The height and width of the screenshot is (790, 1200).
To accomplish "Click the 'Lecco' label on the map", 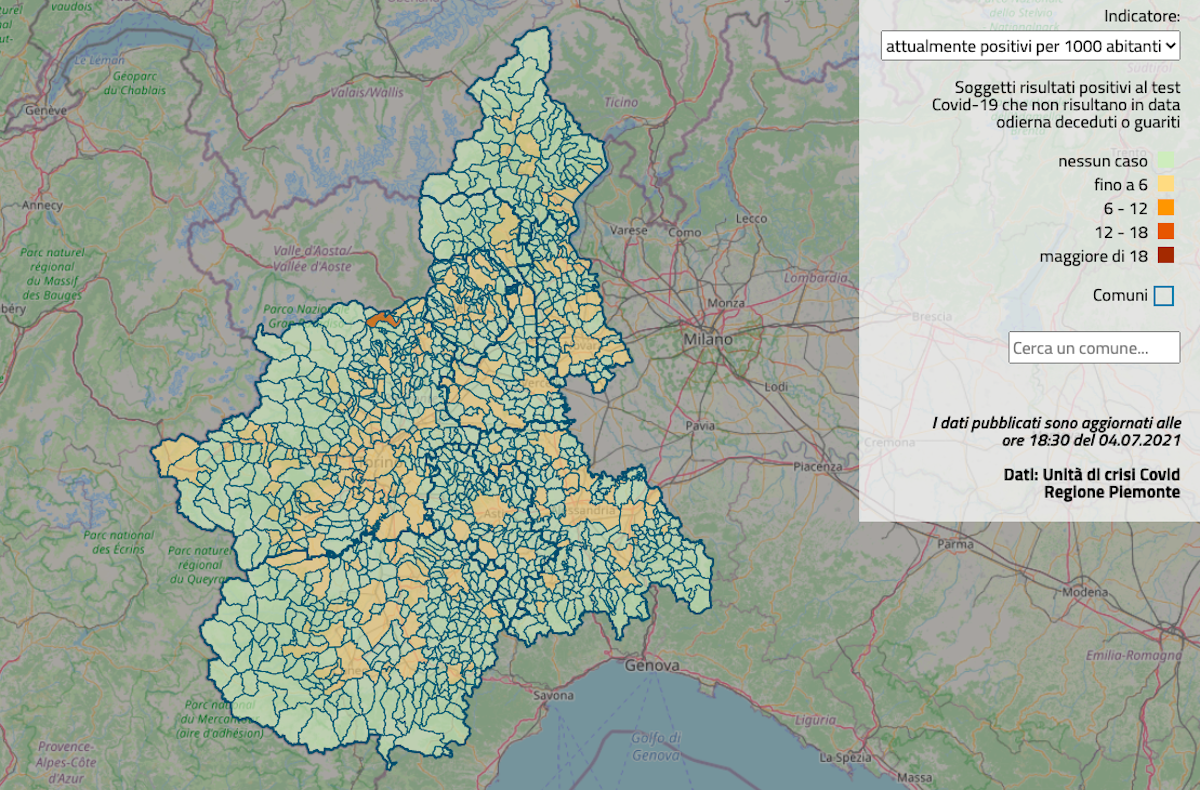I will coord(750,218).
